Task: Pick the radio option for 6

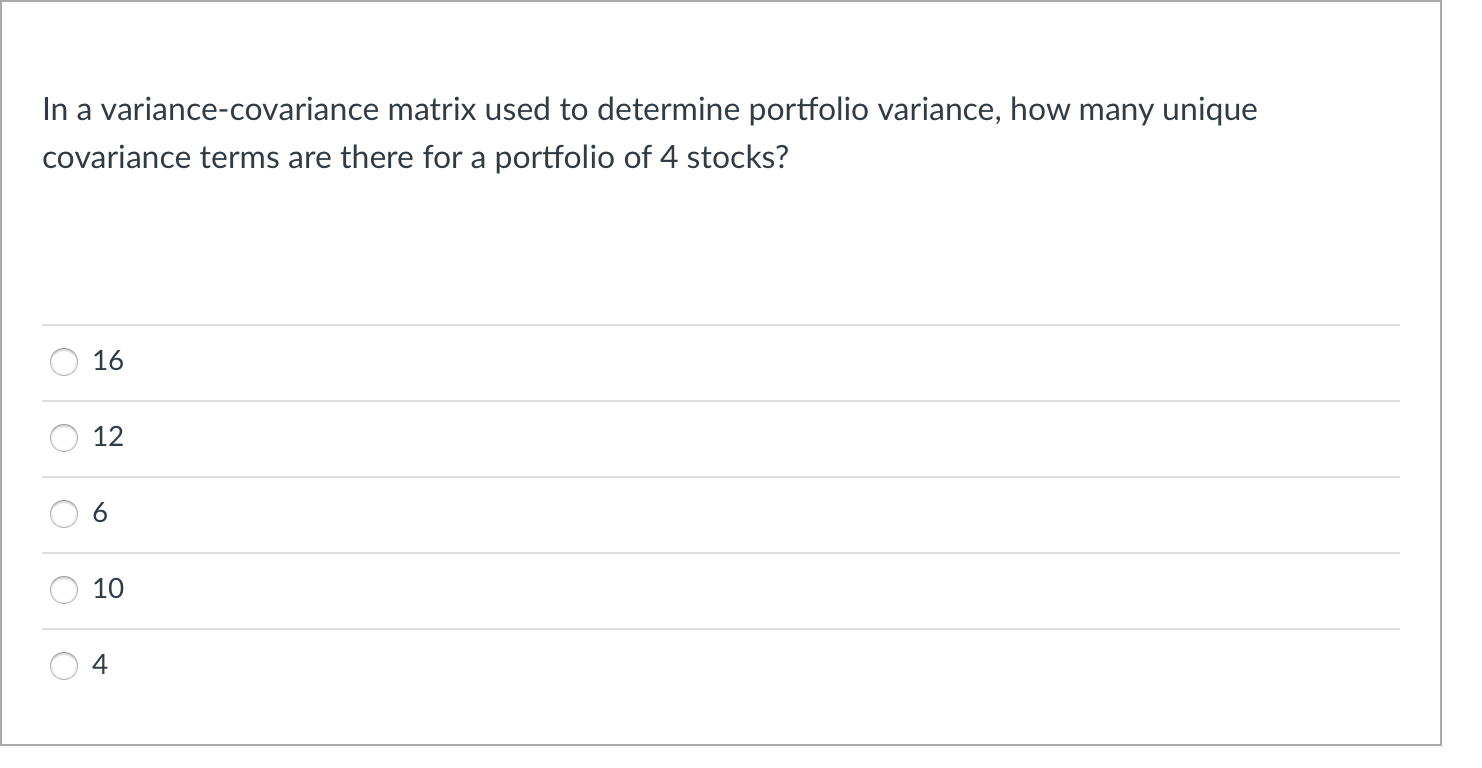Action: coord(65,514)
